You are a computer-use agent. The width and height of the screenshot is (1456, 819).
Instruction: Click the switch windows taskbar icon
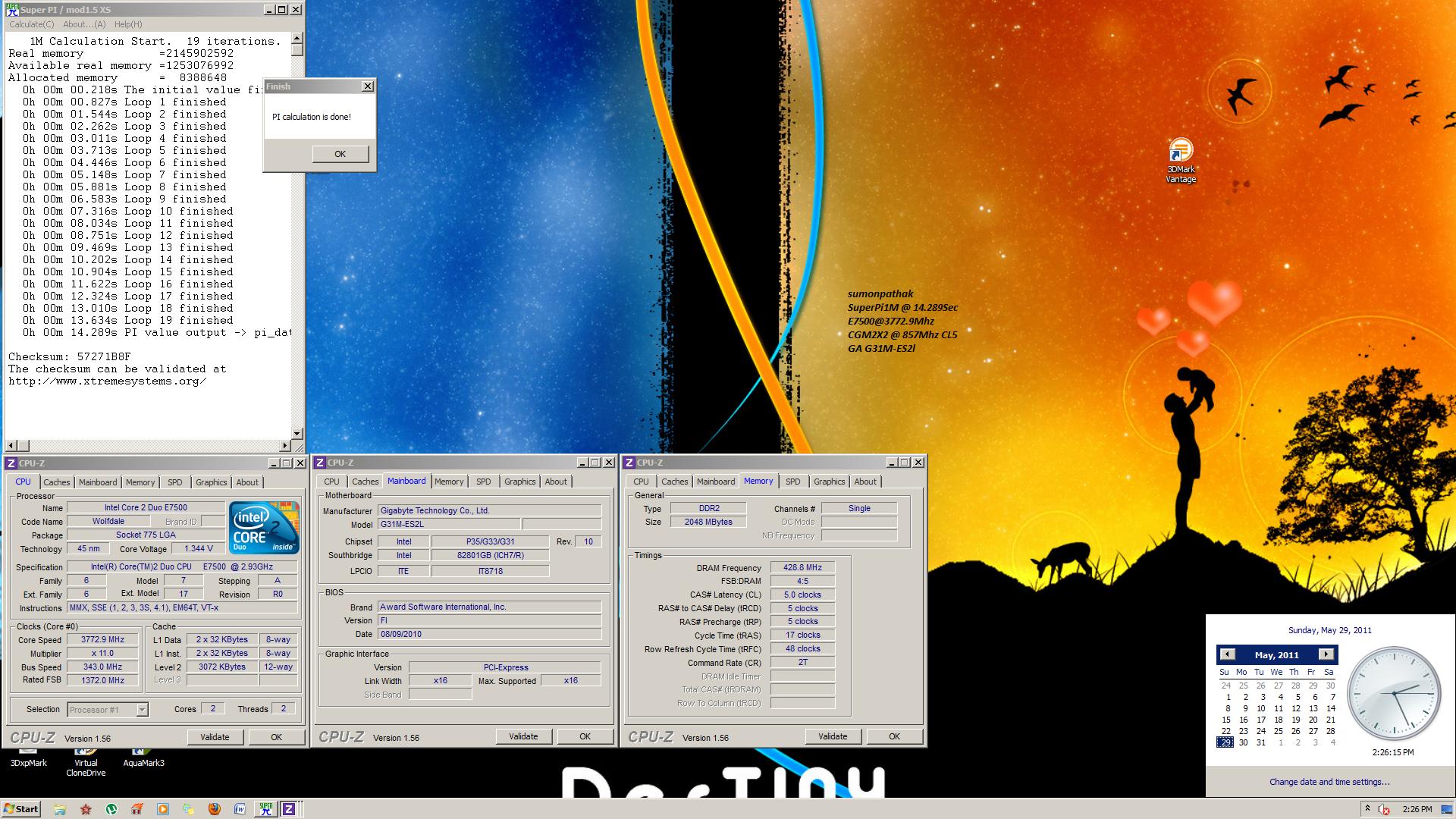pyautogui.click(x=189, y=809)
